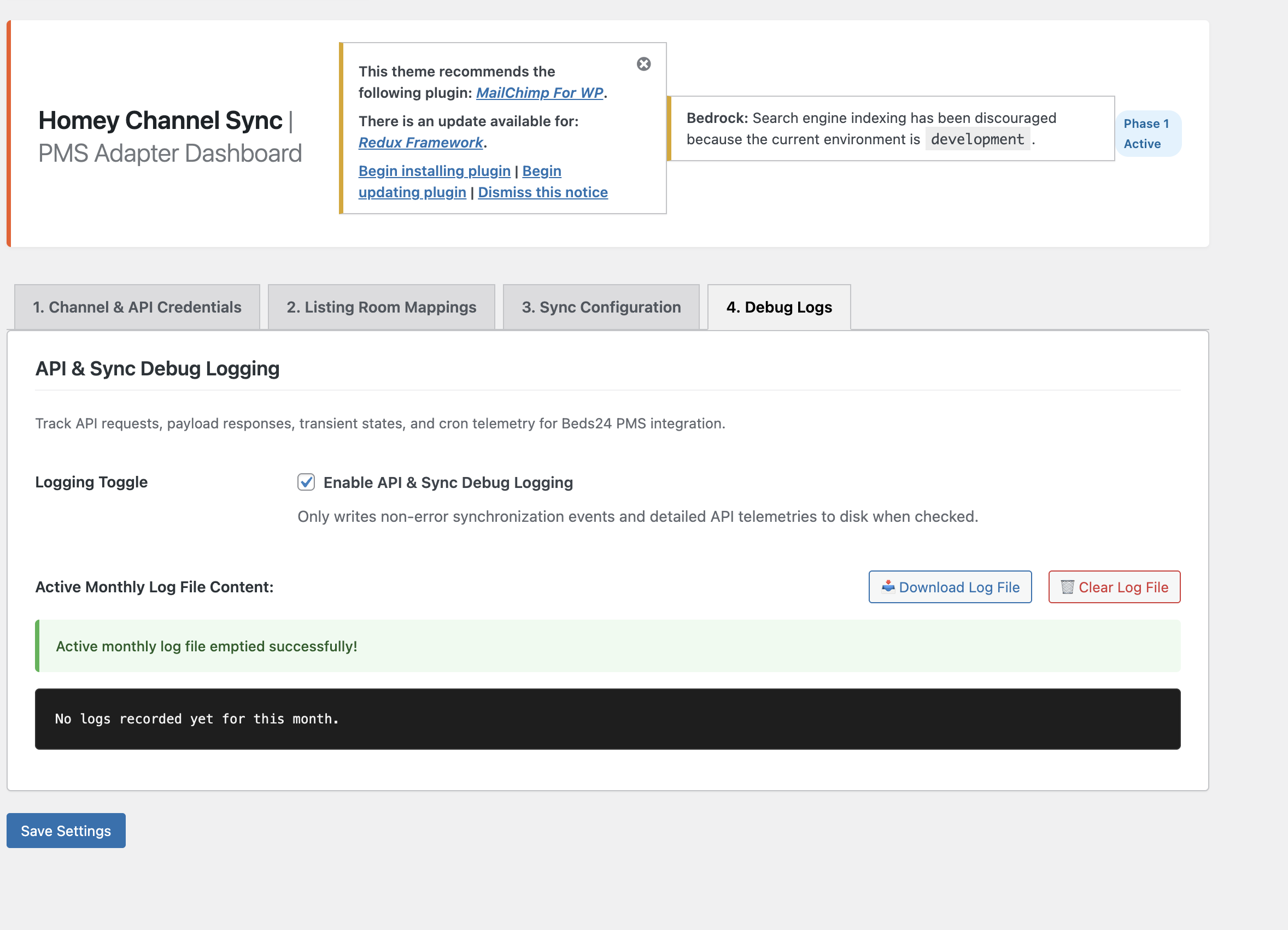Image resolution: width=1288 pixels, height=930 pixels.
Task: Click the Clear Log File button
Action: [x=1114, y=587]
